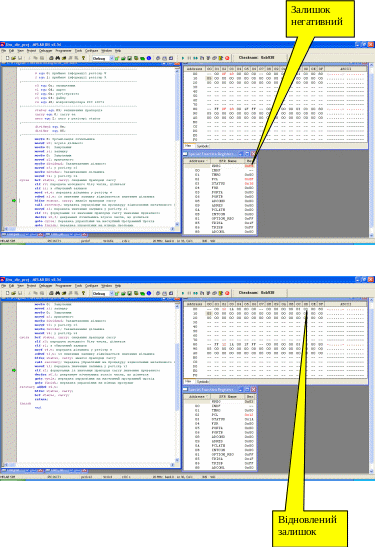The image size is (375, 547).
Task: Click Run icon in upper MPLAB debug toolbar
Action: [x=183, y=58]
